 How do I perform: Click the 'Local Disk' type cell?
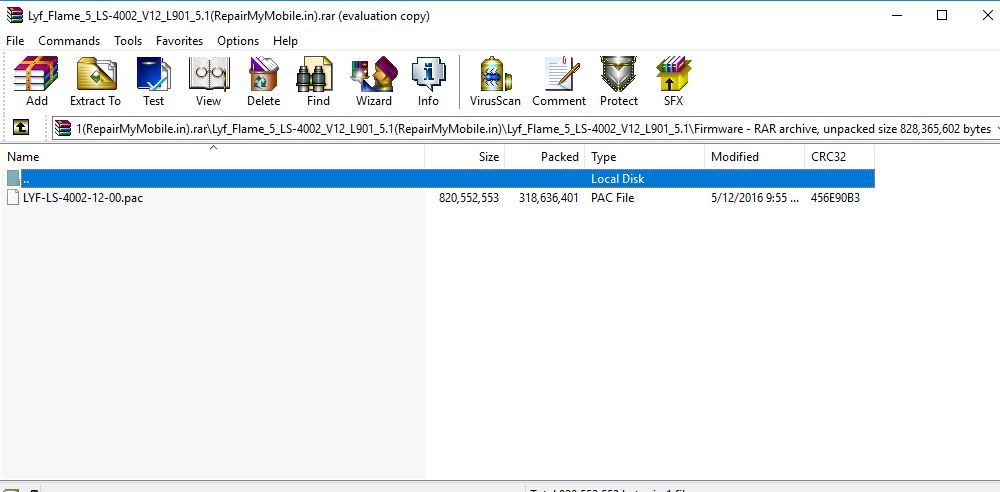tap(617, 179)
